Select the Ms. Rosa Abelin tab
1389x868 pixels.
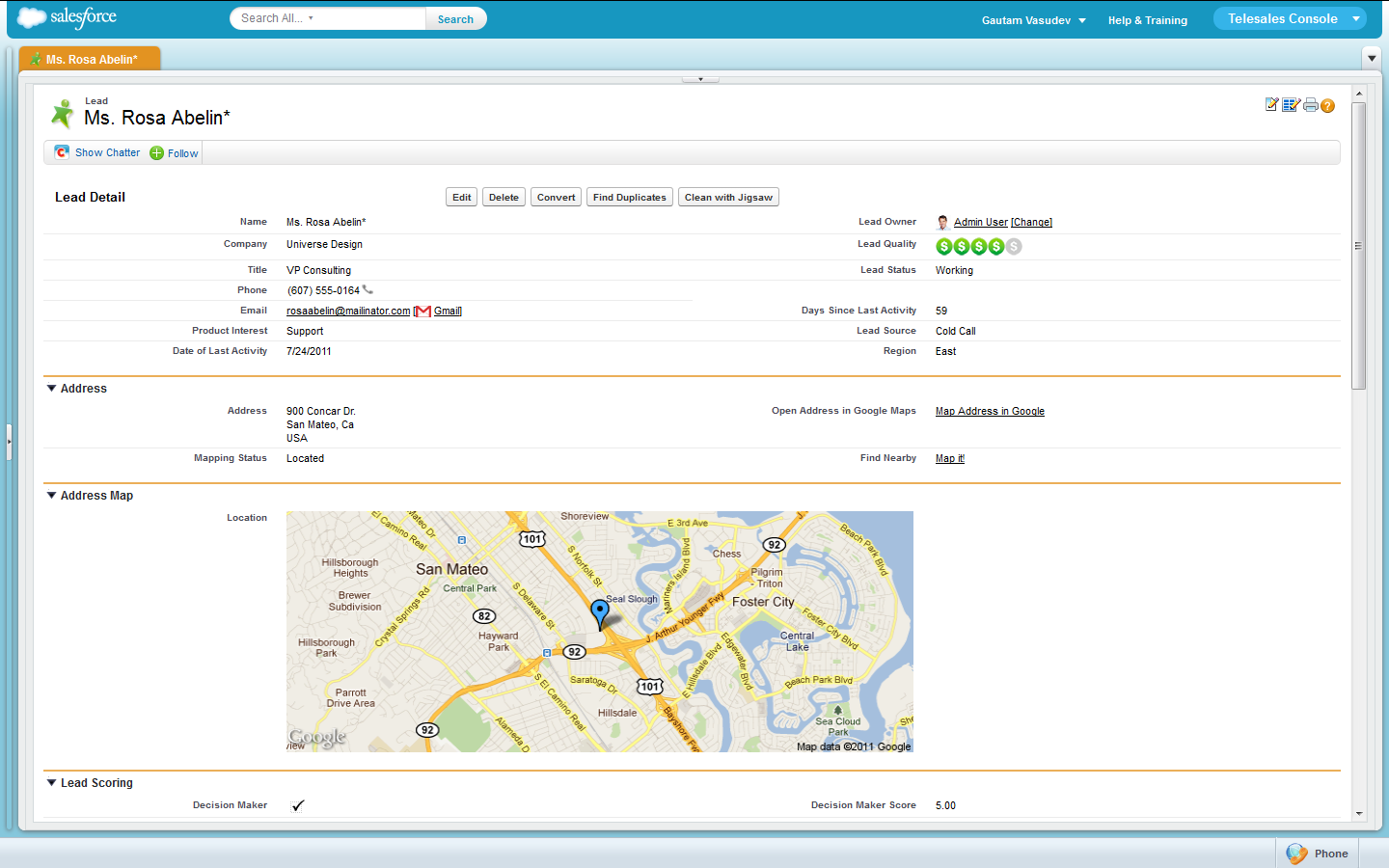tap(91, 60)
